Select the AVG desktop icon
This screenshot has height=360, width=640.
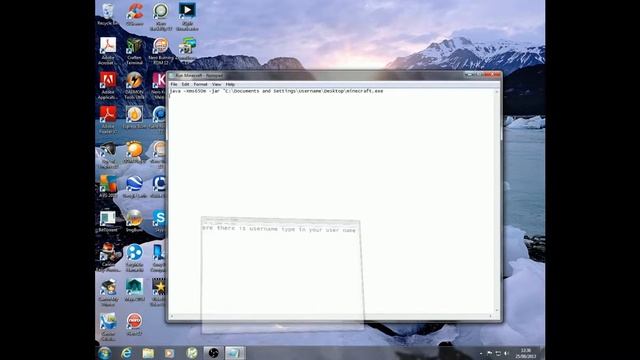click(x=108, y=187)
